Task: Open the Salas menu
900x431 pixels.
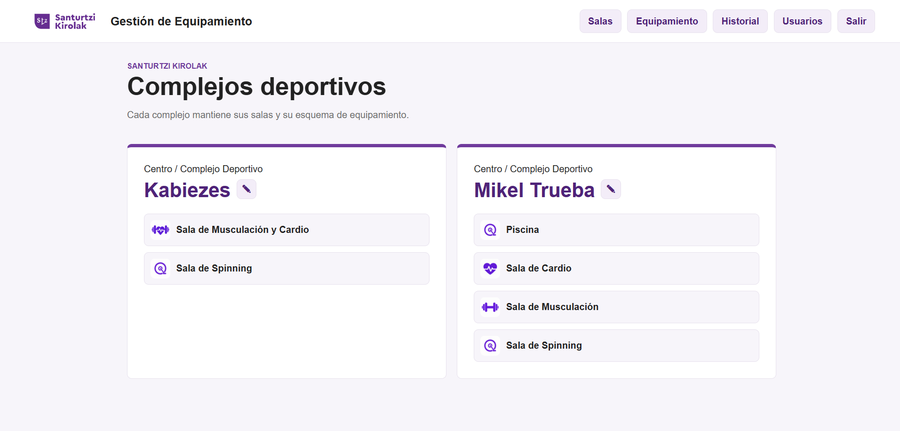Action: [600, 21]
